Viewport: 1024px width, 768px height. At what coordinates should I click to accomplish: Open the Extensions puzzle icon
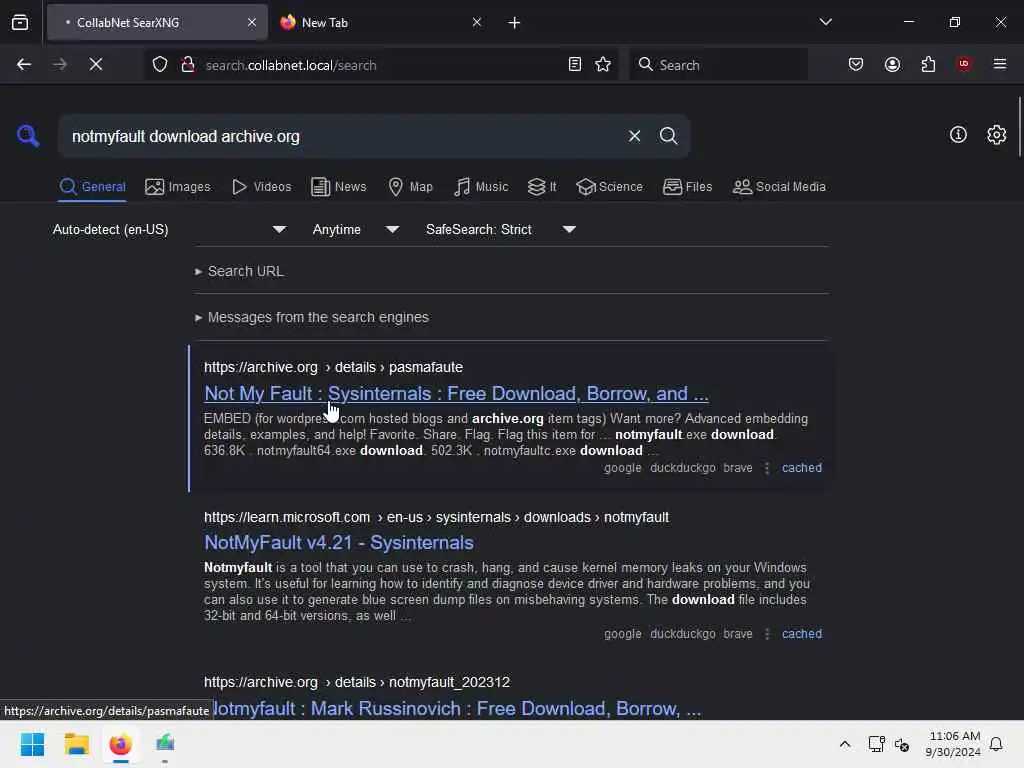pyautogui.click(x=928, y=64)
